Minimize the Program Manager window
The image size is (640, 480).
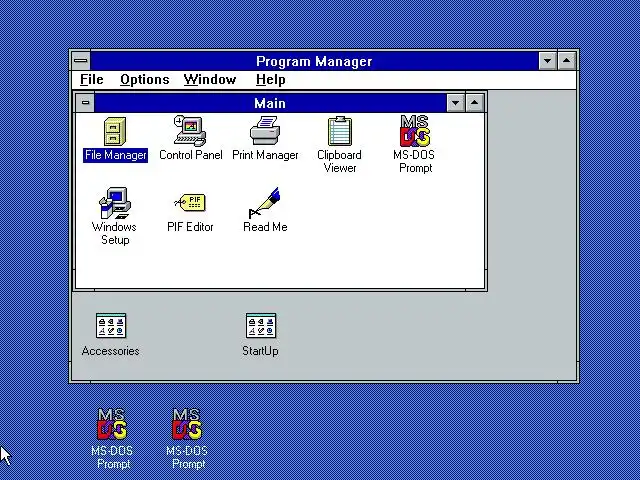point(547,61)
